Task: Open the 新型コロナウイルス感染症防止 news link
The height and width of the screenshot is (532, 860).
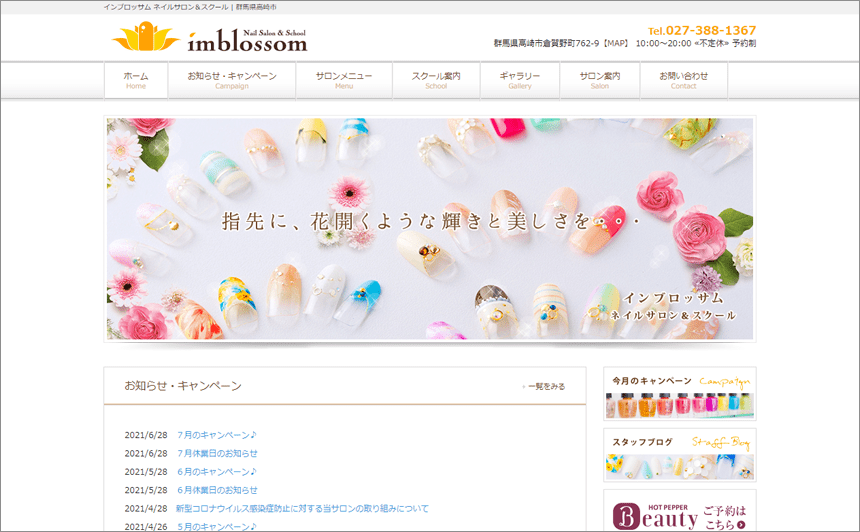Action: [x=302, y=508]
